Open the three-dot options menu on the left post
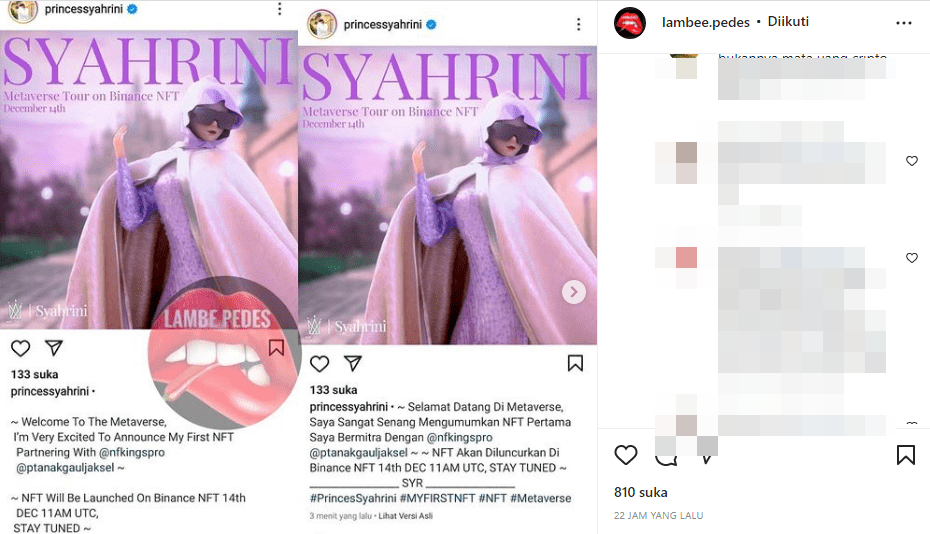 click(279, 9)
